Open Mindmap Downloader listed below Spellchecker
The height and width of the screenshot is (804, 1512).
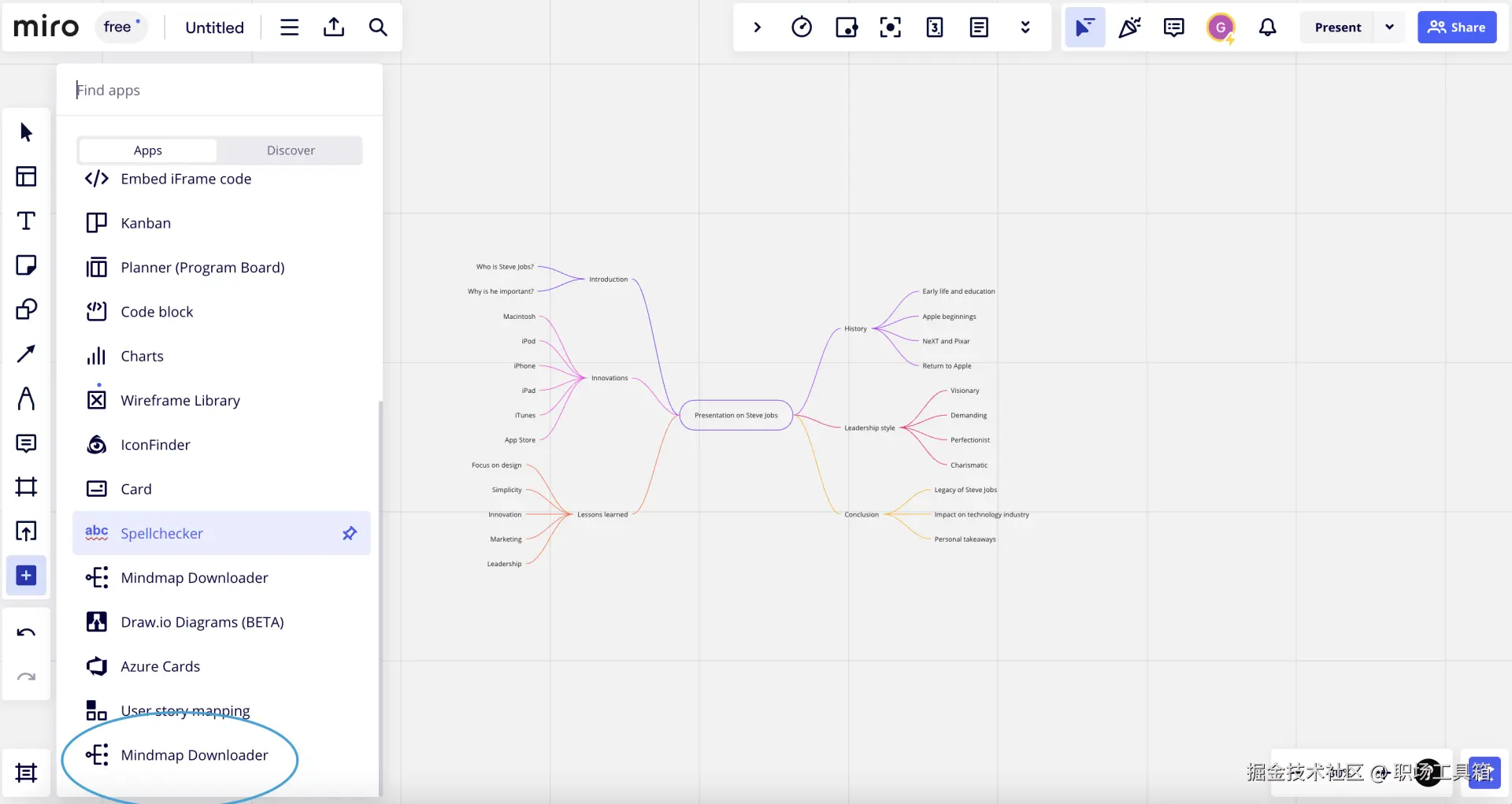pos(221,578)
